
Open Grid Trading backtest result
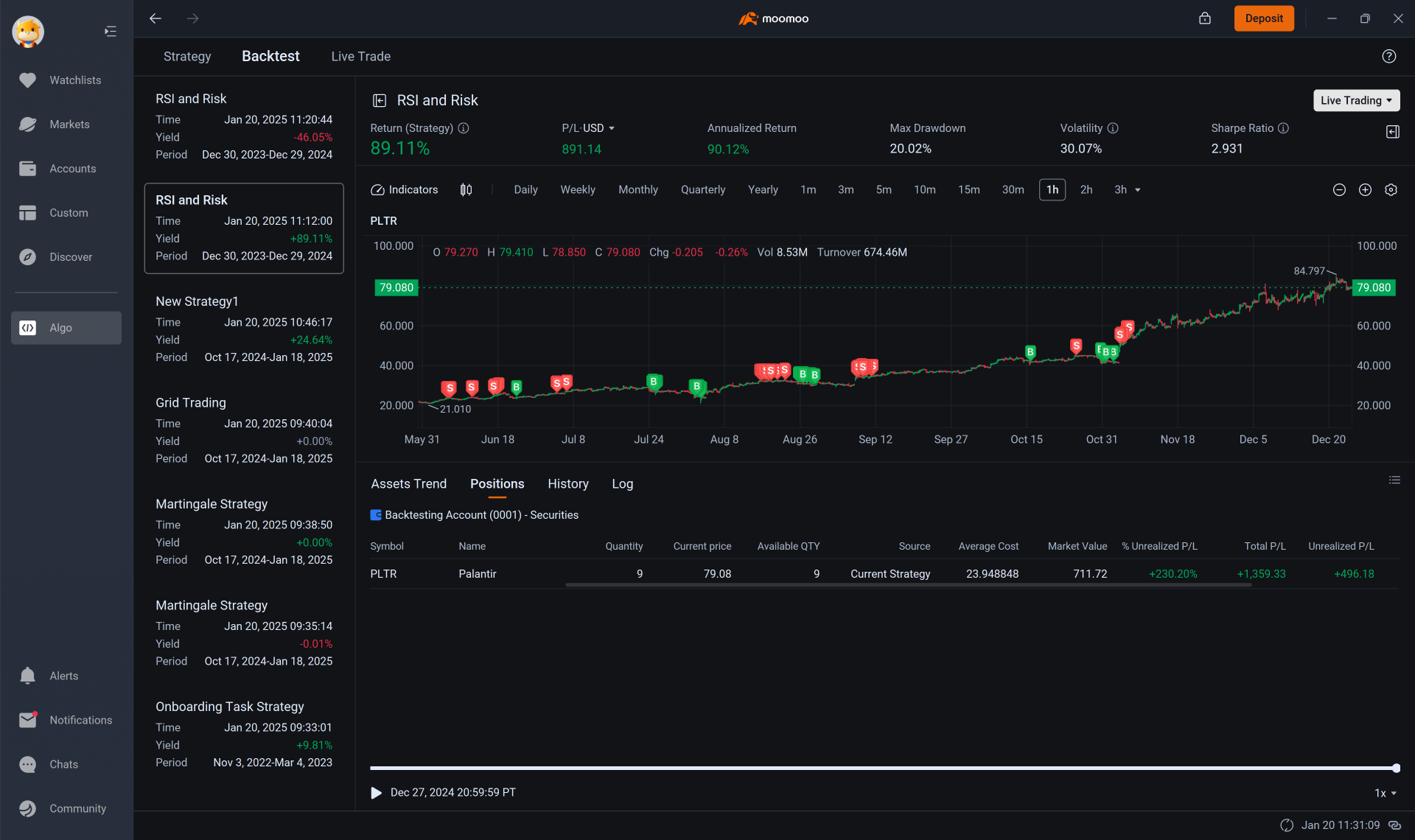point(244,430)
